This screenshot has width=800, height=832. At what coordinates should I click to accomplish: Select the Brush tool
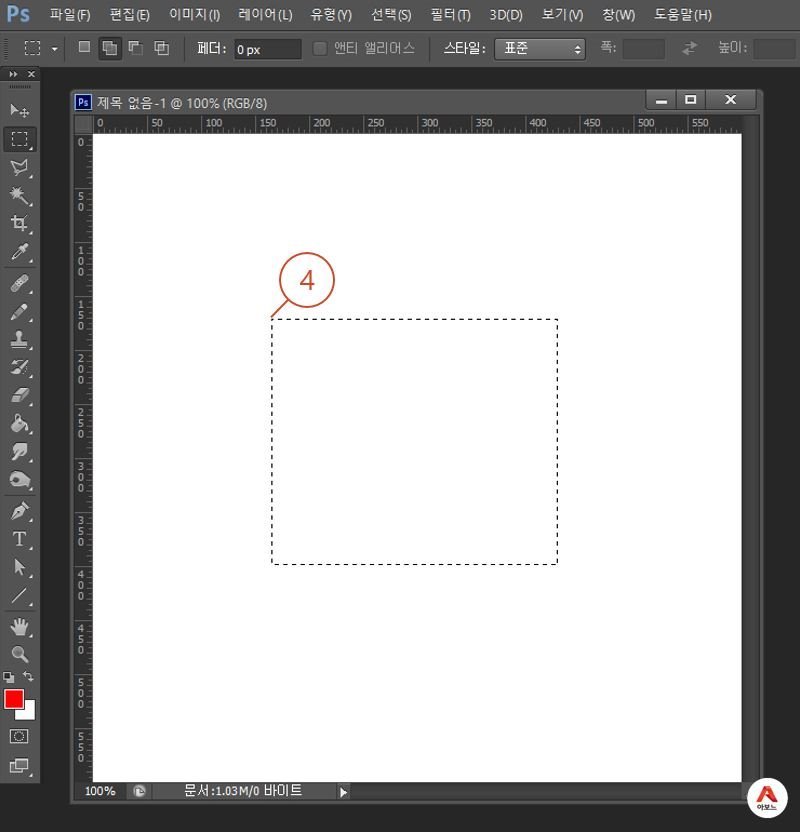click(20, 312)
